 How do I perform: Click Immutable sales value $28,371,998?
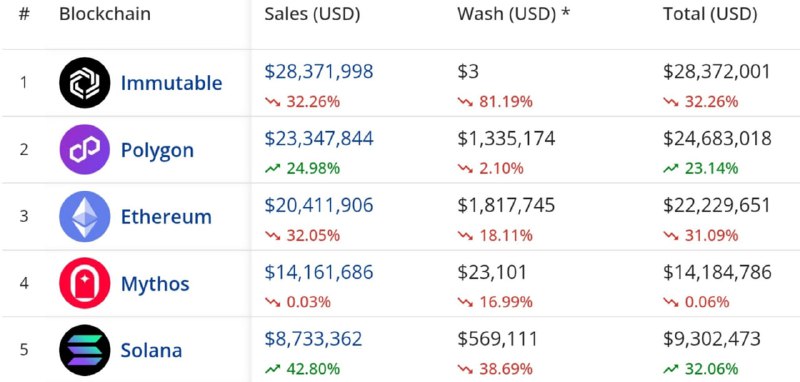pyautogui.click(x=319, y=71)
